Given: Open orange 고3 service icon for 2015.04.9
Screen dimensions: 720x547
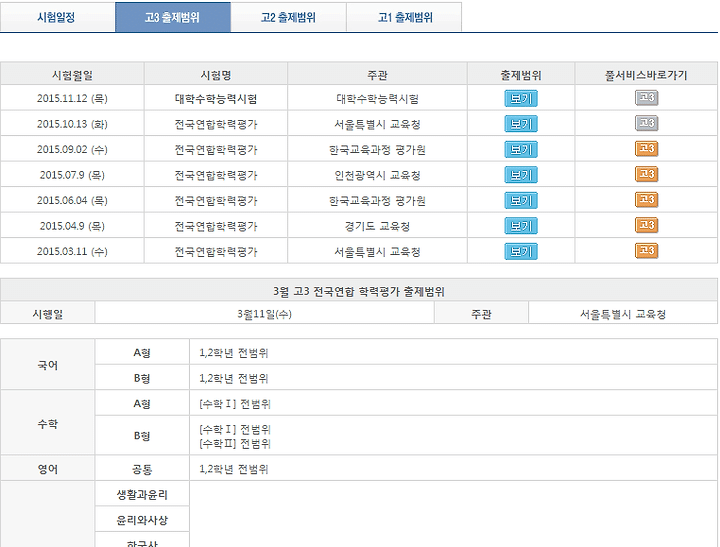Looking at the screenshot, I should 647,225.
